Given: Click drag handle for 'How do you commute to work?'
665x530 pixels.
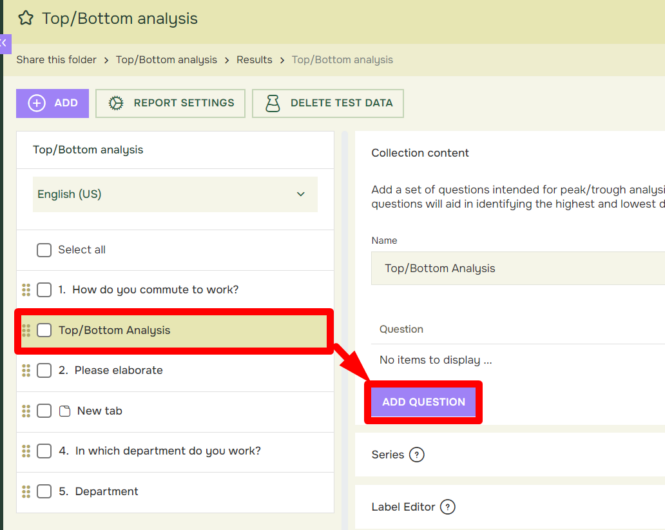Looking at the screenshot, I should point(26,290).
